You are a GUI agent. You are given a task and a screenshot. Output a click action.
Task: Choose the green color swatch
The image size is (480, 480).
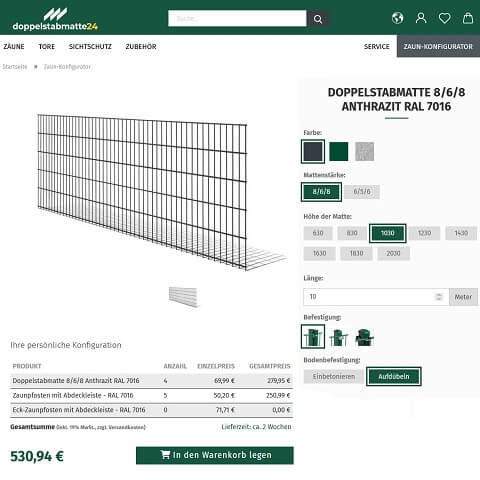[339, 151]
